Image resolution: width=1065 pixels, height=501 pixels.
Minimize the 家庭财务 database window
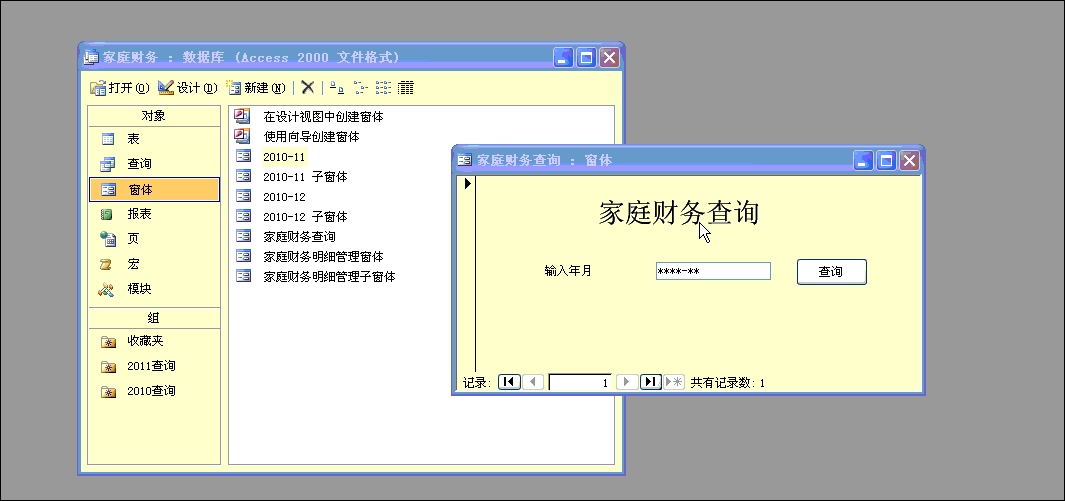tap(563, 58)
